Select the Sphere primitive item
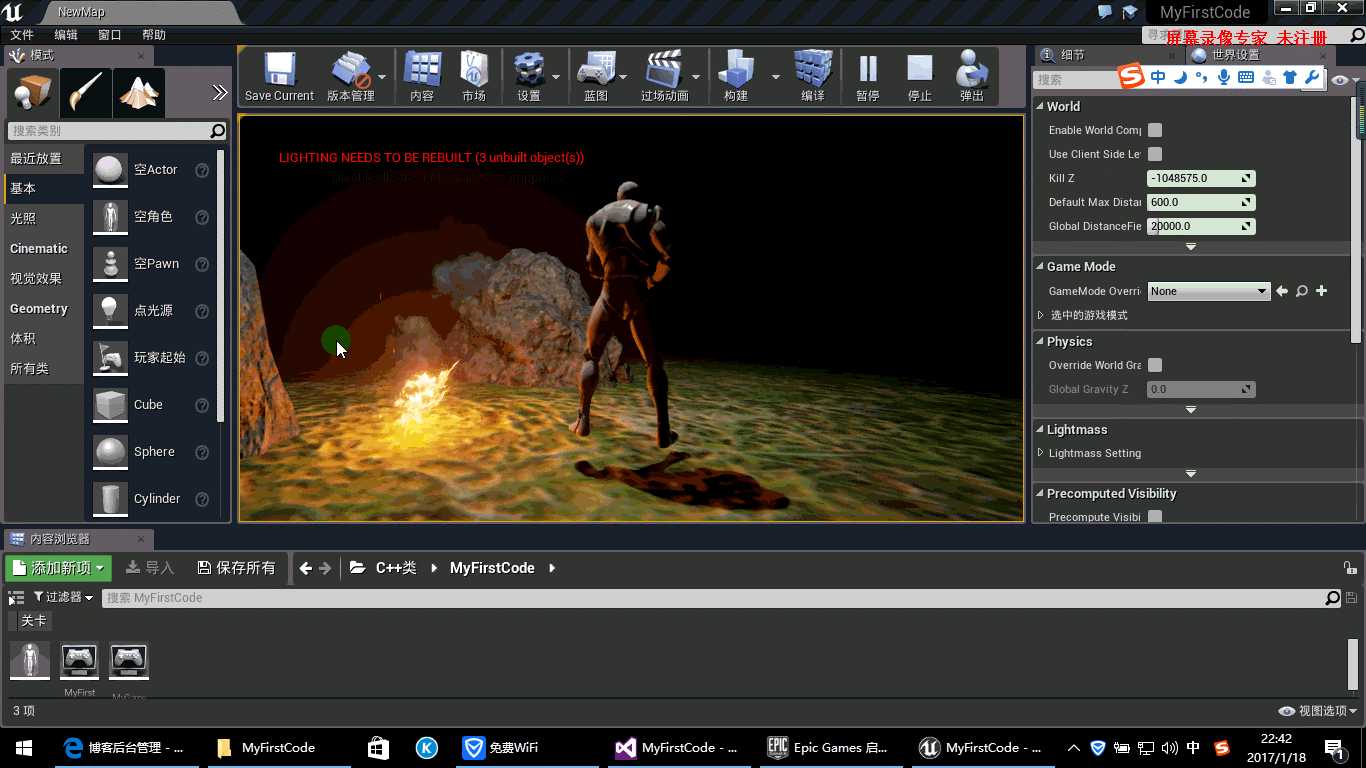This screenshot has width=1366, height=768. click(152, 452)
